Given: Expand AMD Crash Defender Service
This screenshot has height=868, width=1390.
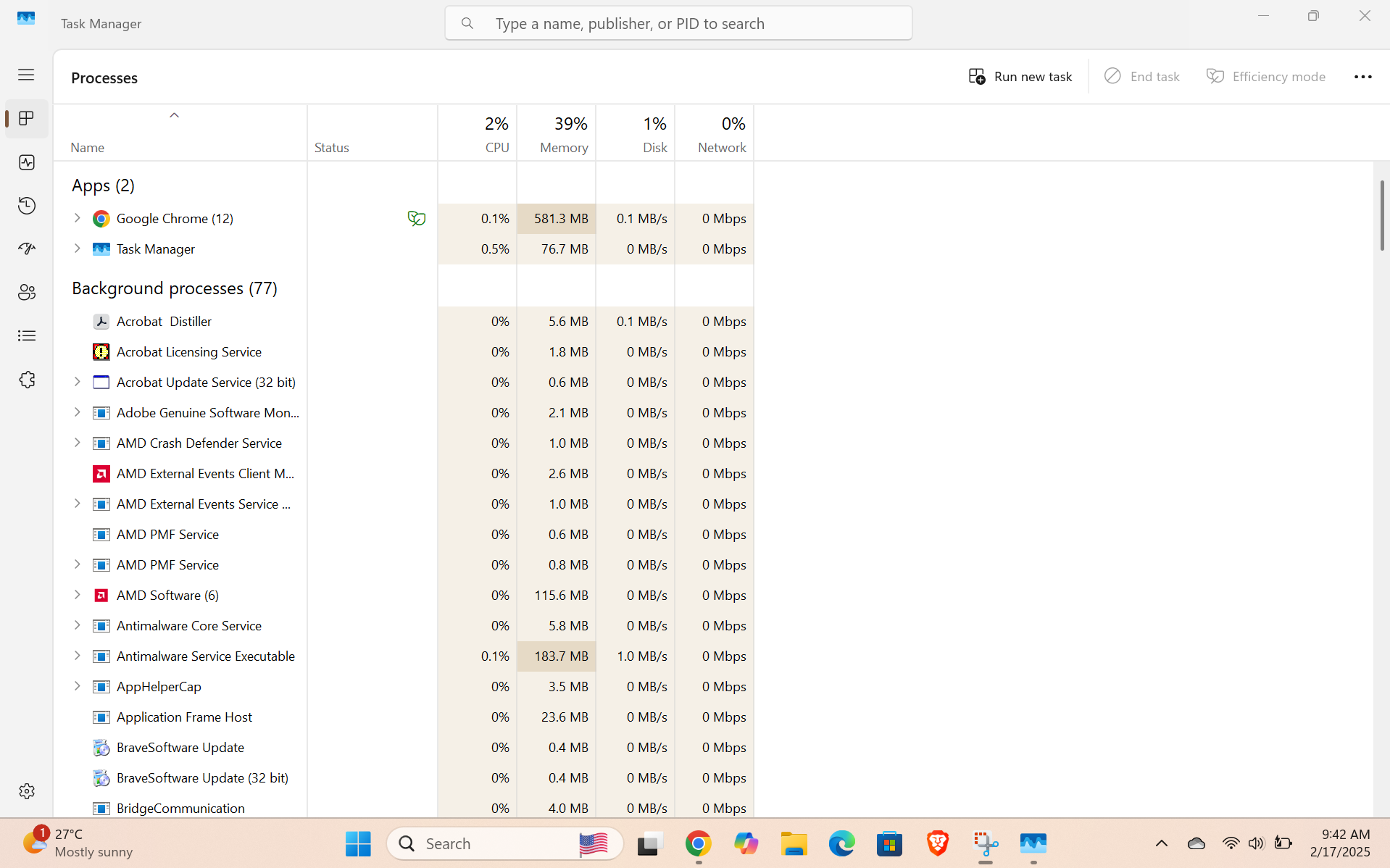Looking at the screenshot, I should (78, 443).
